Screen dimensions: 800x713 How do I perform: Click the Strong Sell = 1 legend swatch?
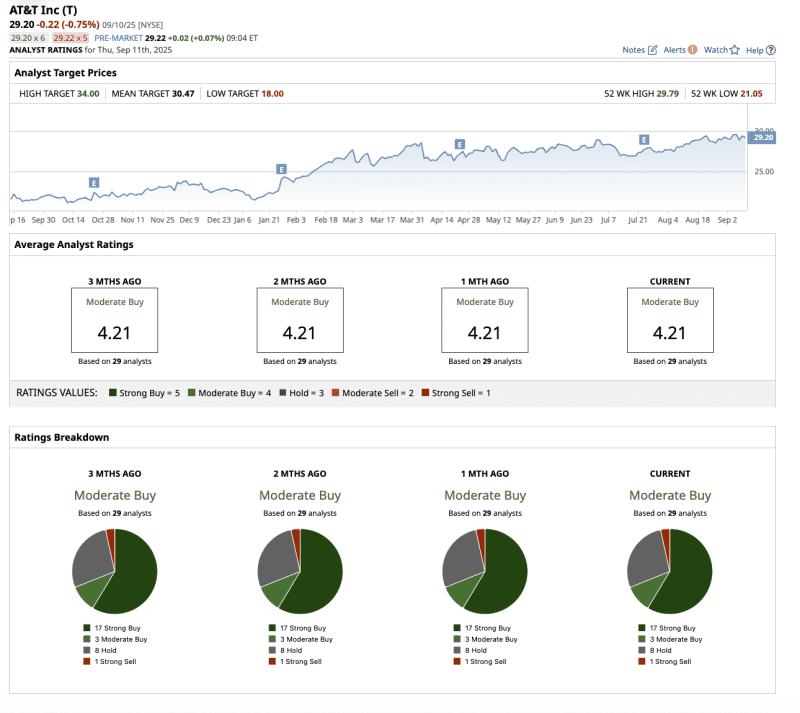(425, 393)
